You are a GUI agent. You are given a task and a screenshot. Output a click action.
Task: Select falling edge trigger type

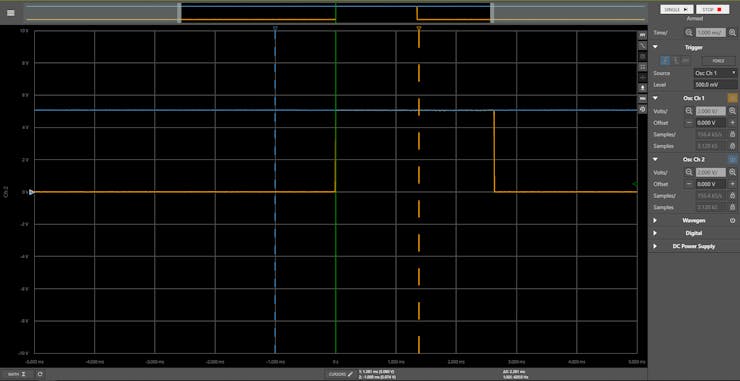click(x=676, y=61)
